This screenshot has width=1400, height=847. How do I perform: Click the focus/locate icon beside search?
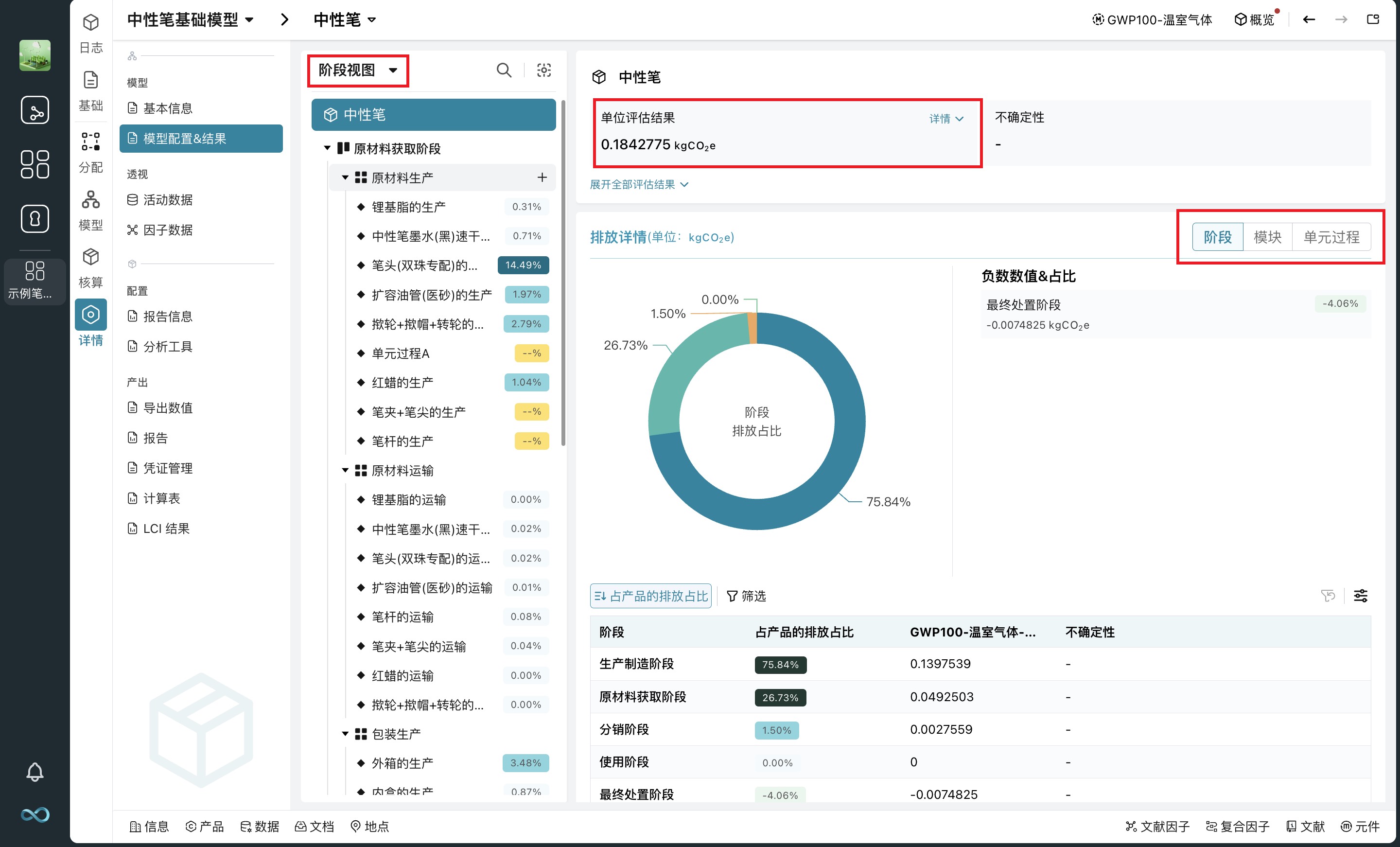[544, 70]
